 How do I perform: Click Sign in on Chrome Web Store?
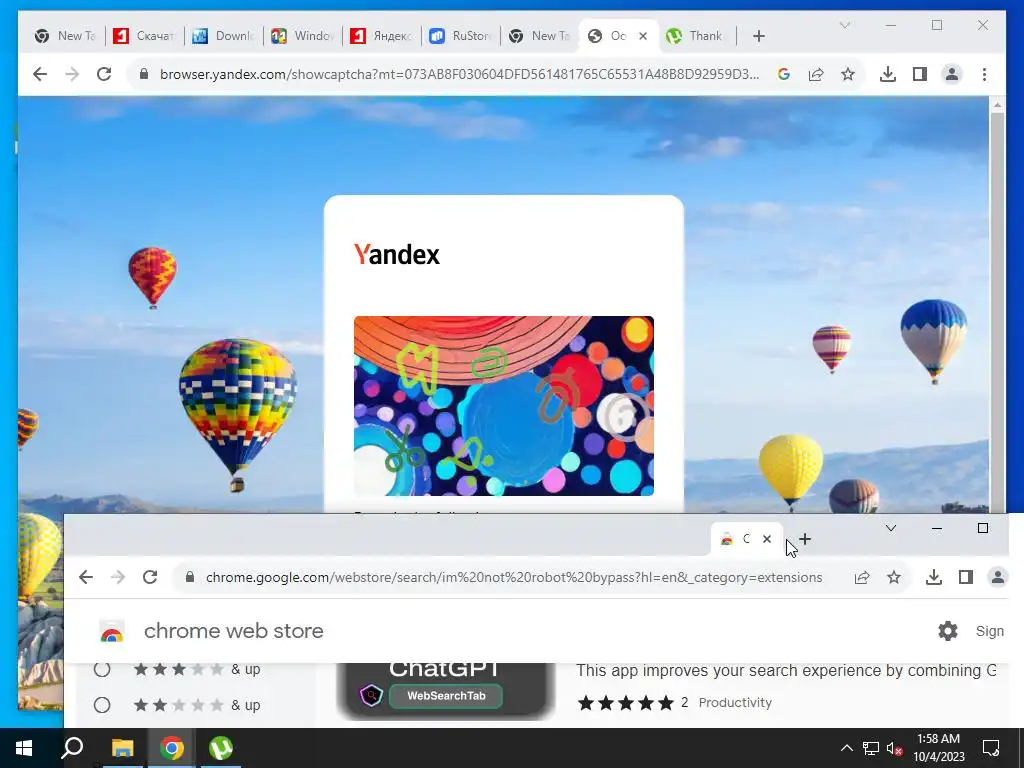[989, 631]
